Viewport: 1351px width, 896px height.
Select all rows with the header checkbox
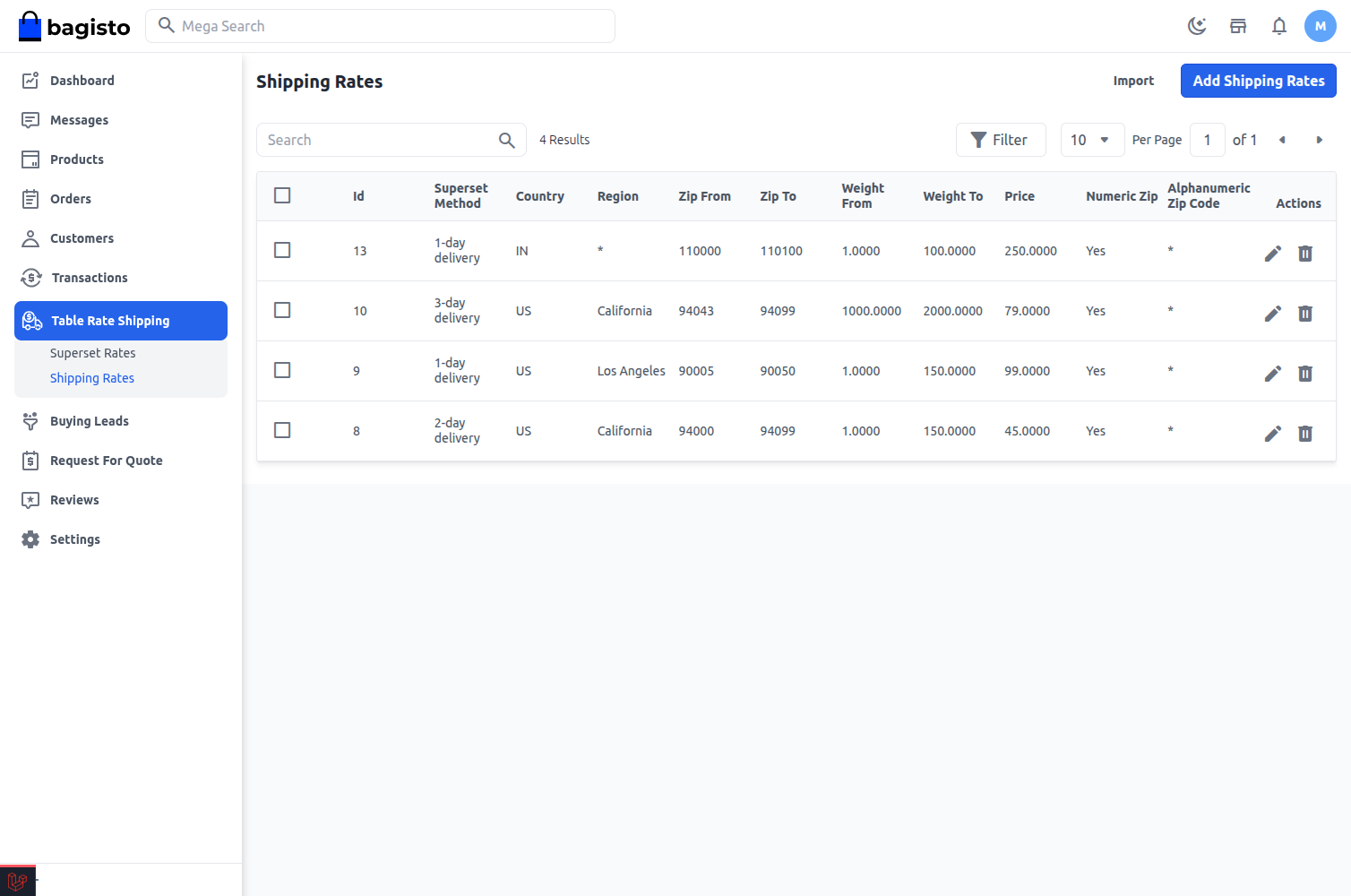(x=282, y=194)
